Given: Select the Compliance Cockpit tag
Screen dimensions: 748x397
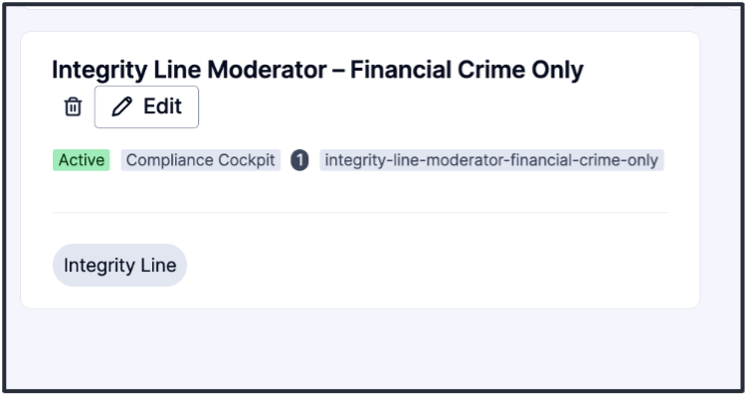Looking at the screenshot, I should tap(200, 160).
